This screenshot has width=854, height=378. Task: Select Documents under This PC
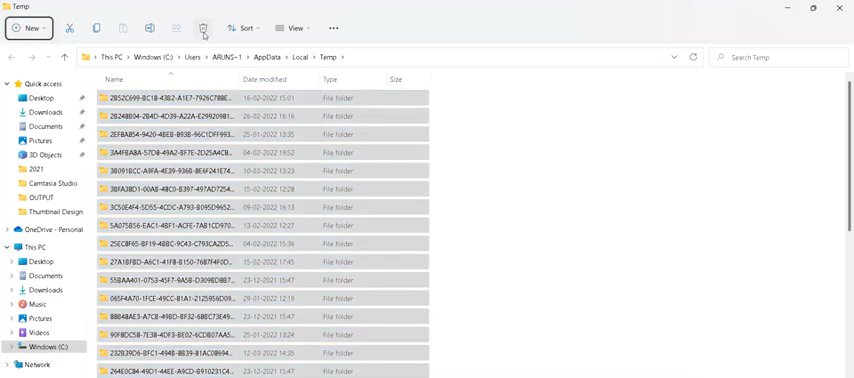(x=46, y=276)
